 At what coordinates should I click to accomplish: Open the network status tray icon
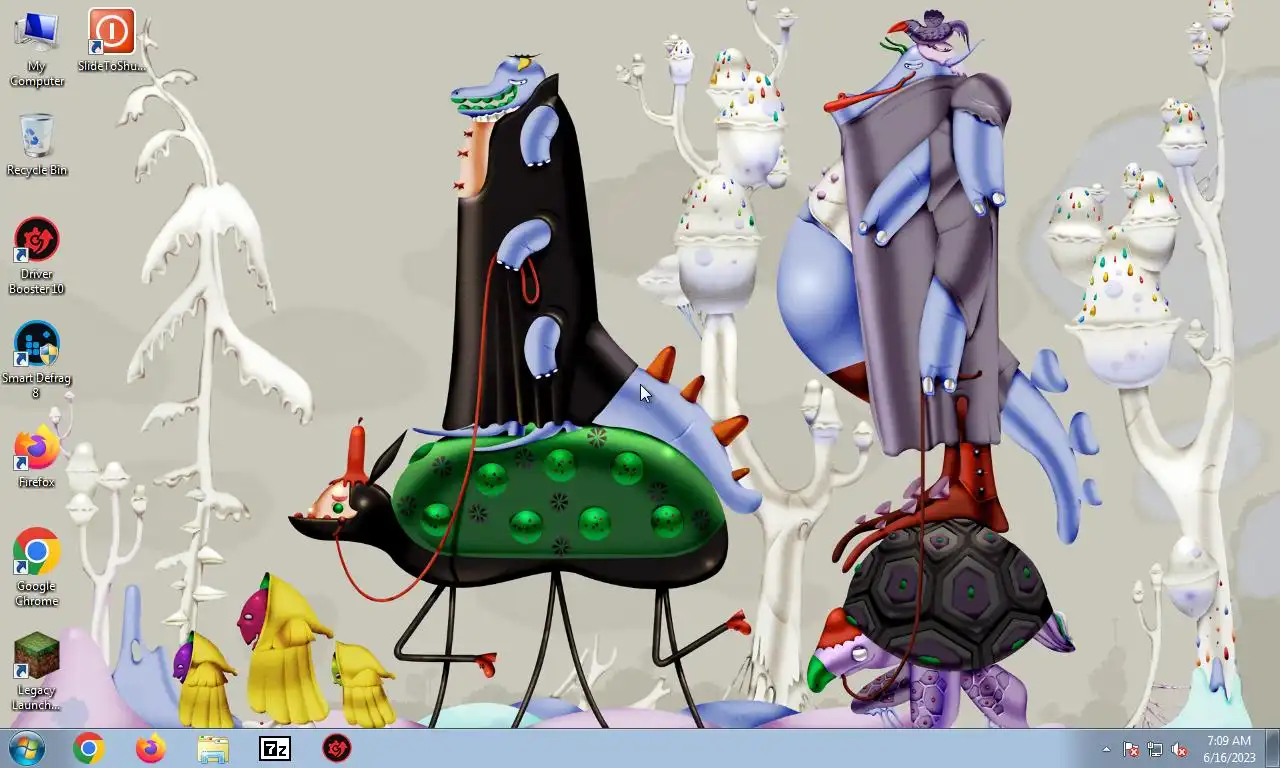(x=1155, y=749)
